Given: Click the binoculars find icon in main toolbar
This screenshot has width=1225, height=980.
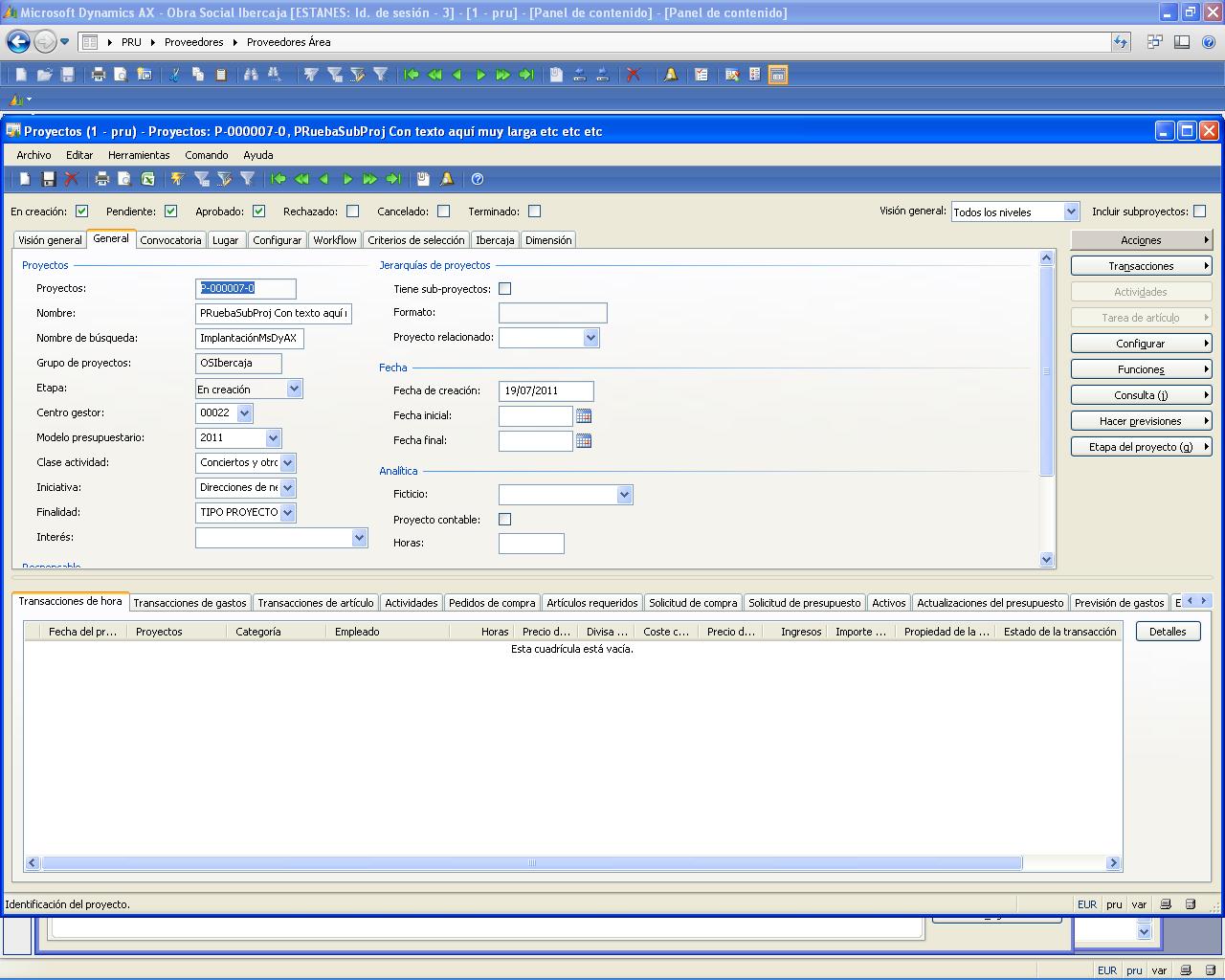Looking at the screenshot, I should (251, 75).
